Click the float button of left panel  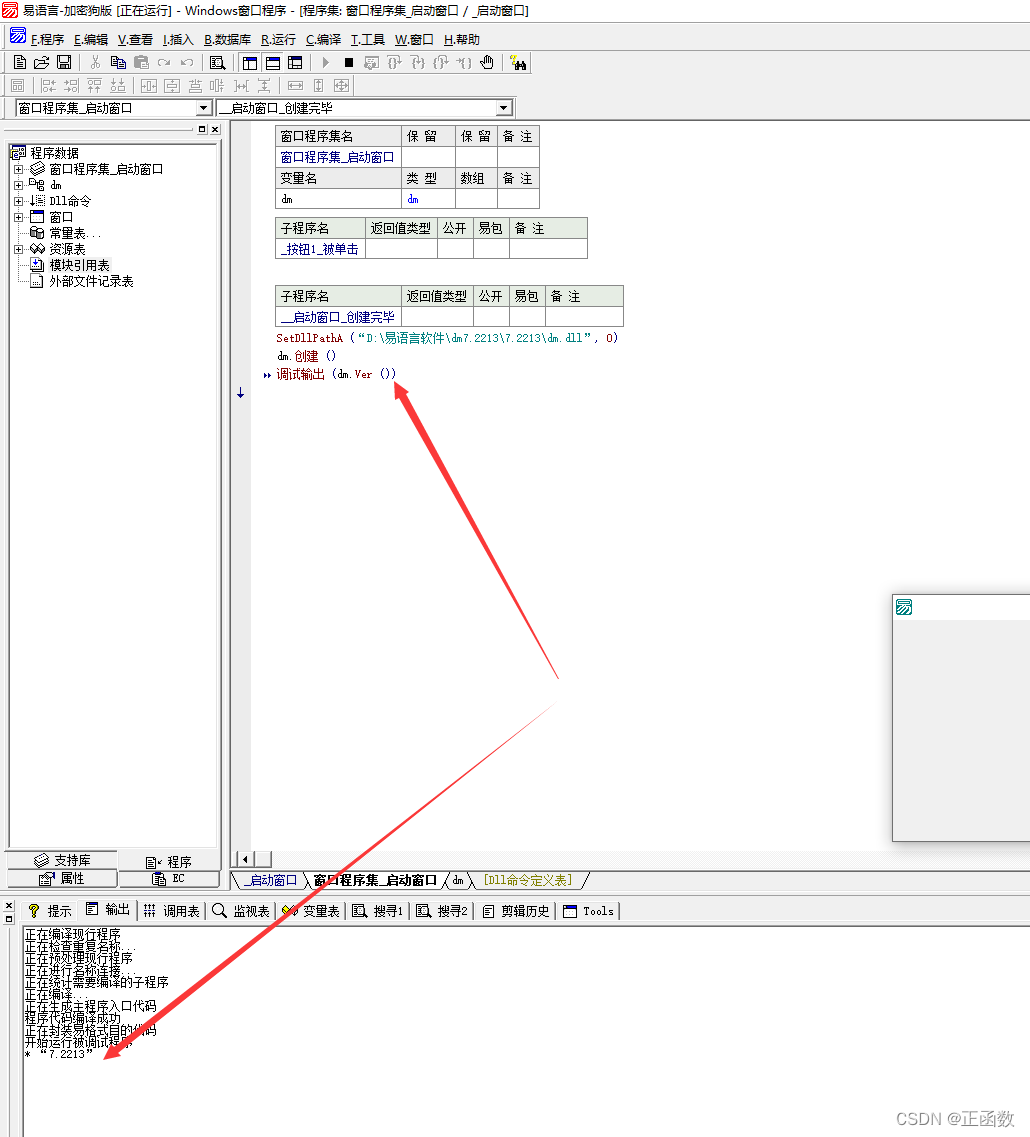click(x=202, y=129)
